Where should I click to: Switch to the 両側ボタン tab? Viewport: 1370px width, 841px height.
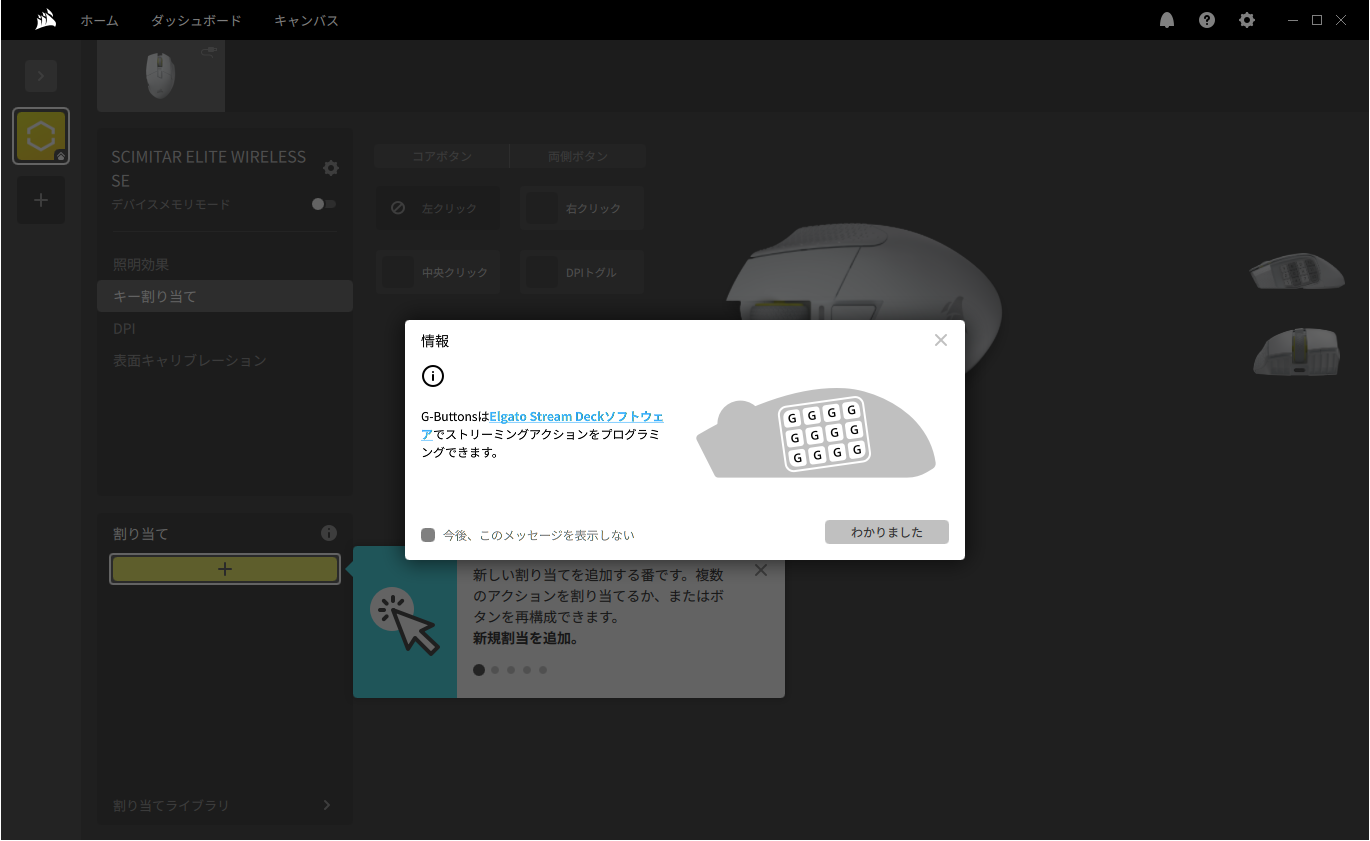578,157
